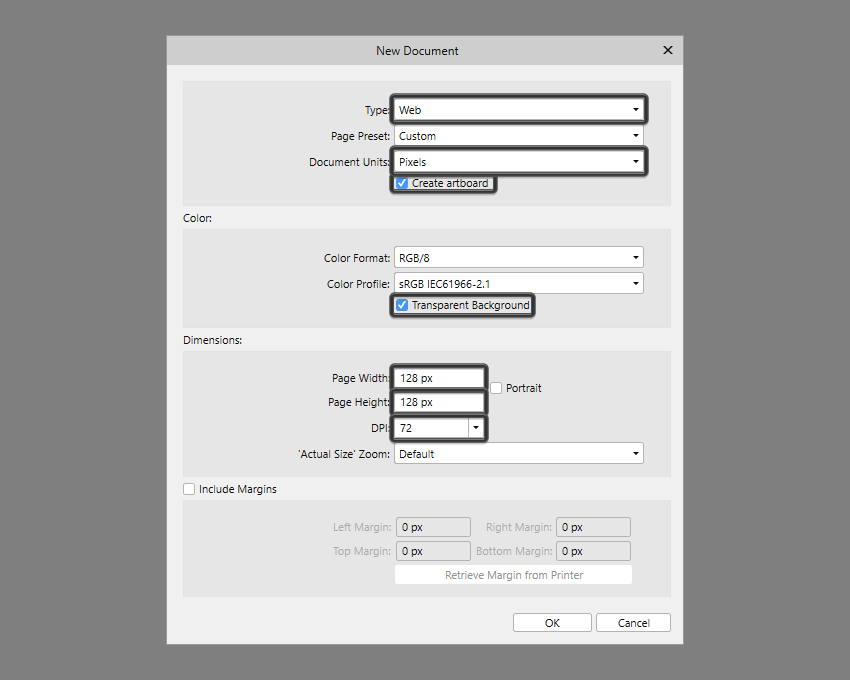Open the Color Format dropdown
Screen dimensions: 850x680
tap(518, 258)
